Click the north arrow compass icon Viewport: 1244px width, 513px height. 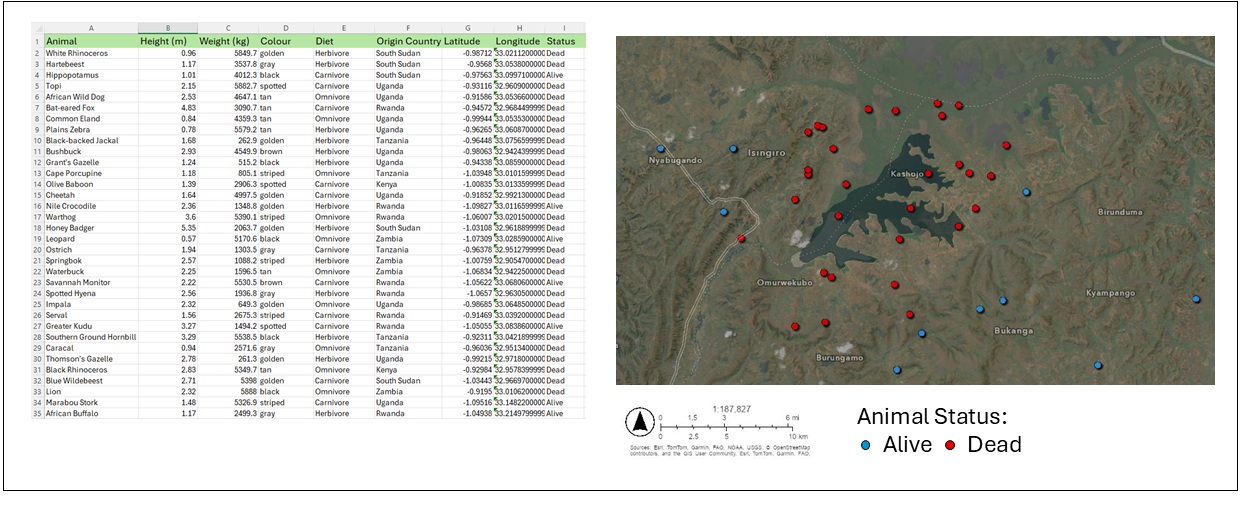[640, 423]
